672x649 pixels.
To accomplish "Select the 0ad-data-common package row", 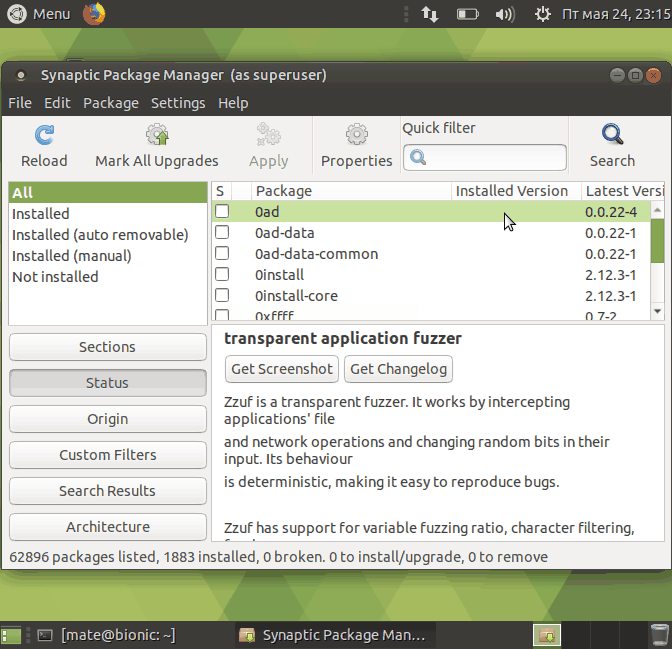I will click(x=431, y=254).
